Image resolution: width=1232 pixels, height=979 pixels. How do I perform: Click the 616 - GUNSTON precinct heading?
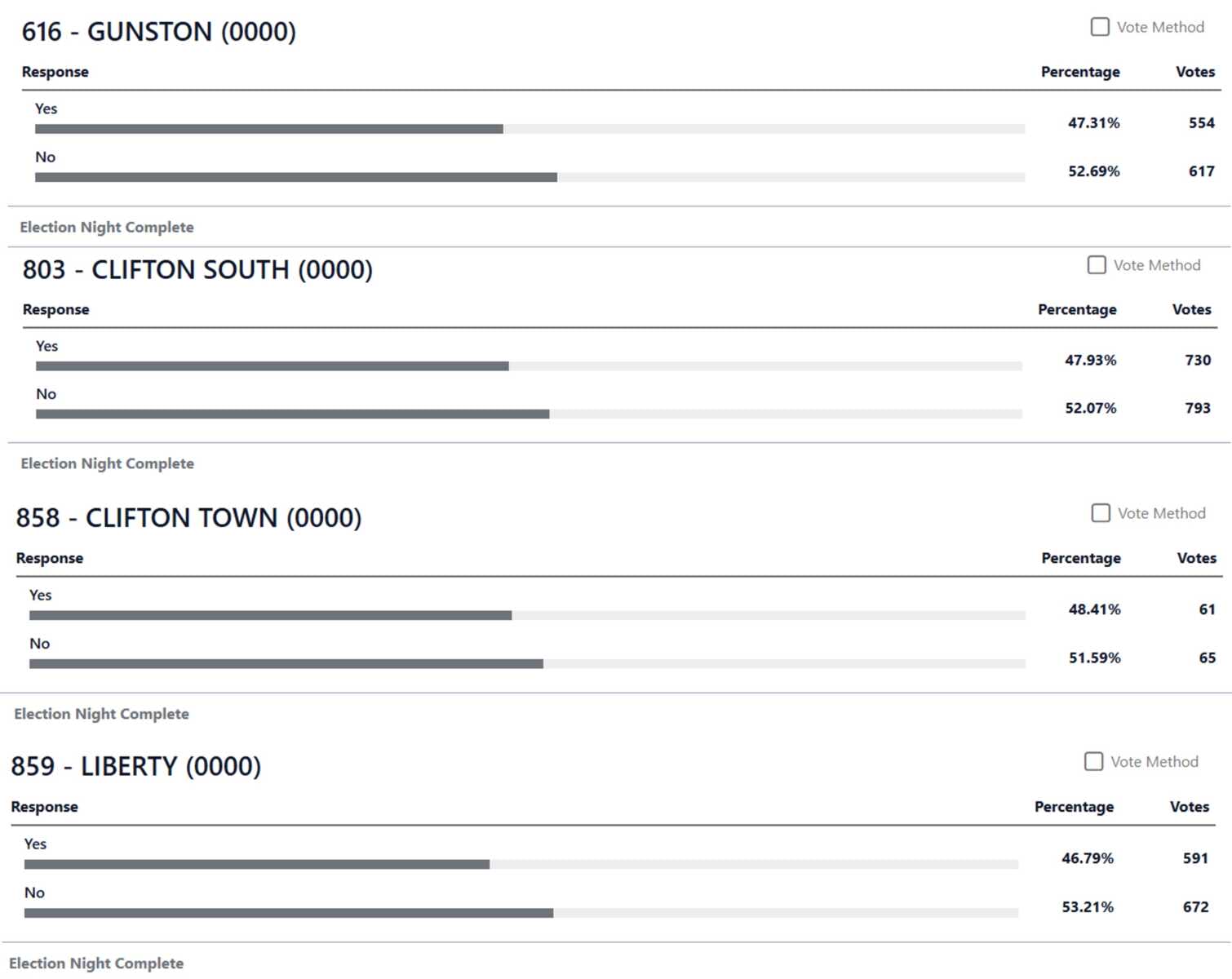click(x=158, y=32)
